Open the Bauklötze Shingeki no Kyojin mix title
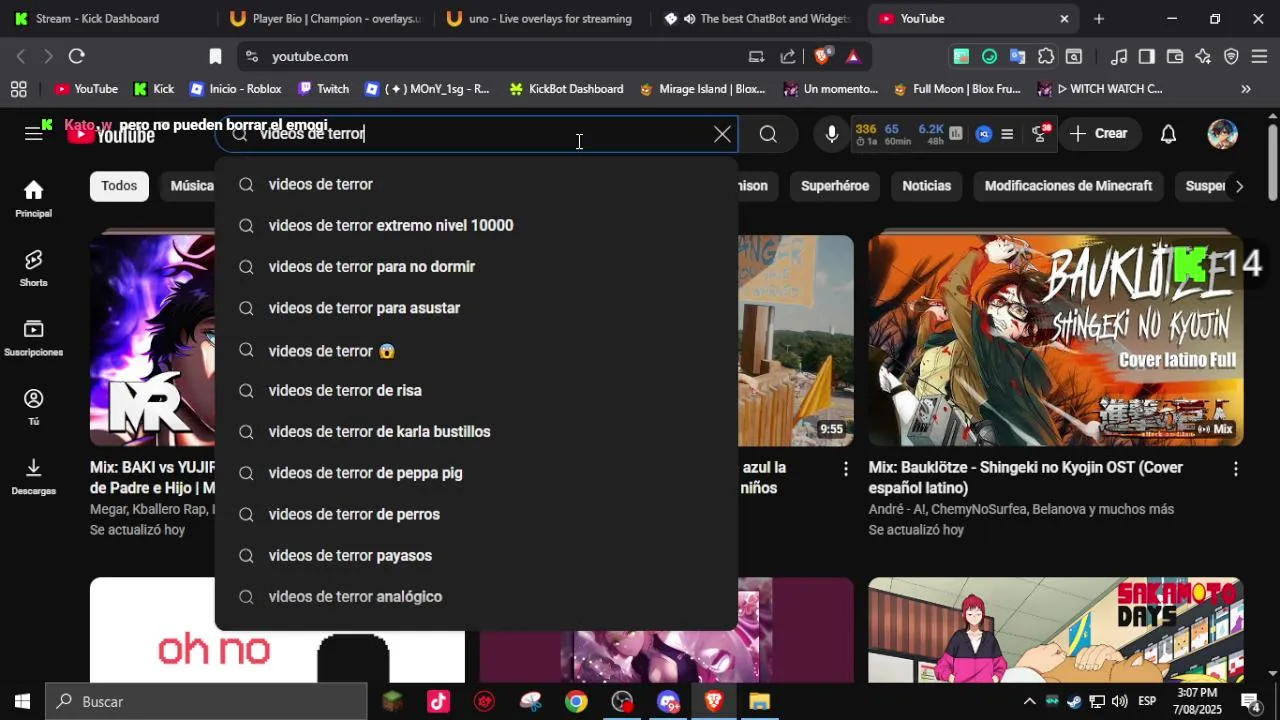1280x720 pixels. (1025, 478)
